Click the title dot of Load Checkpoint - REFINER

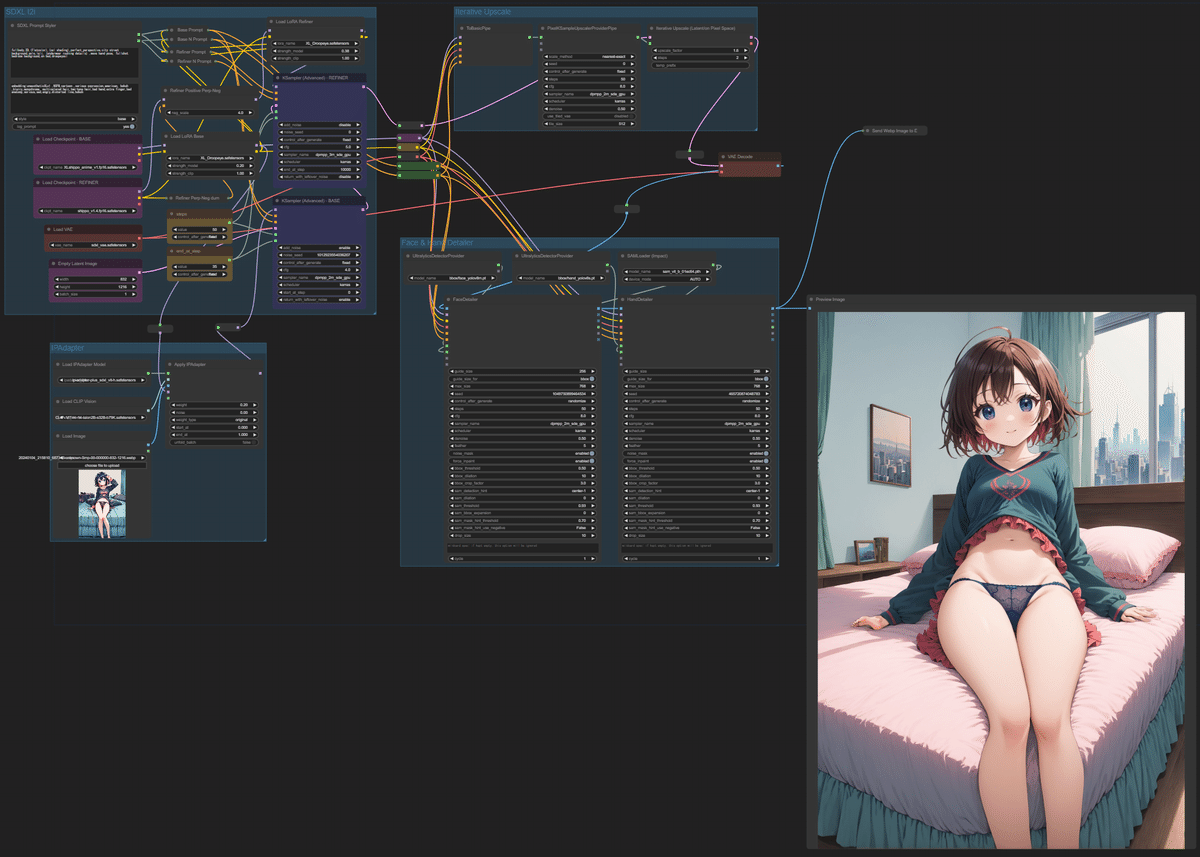tap(38, 183)
